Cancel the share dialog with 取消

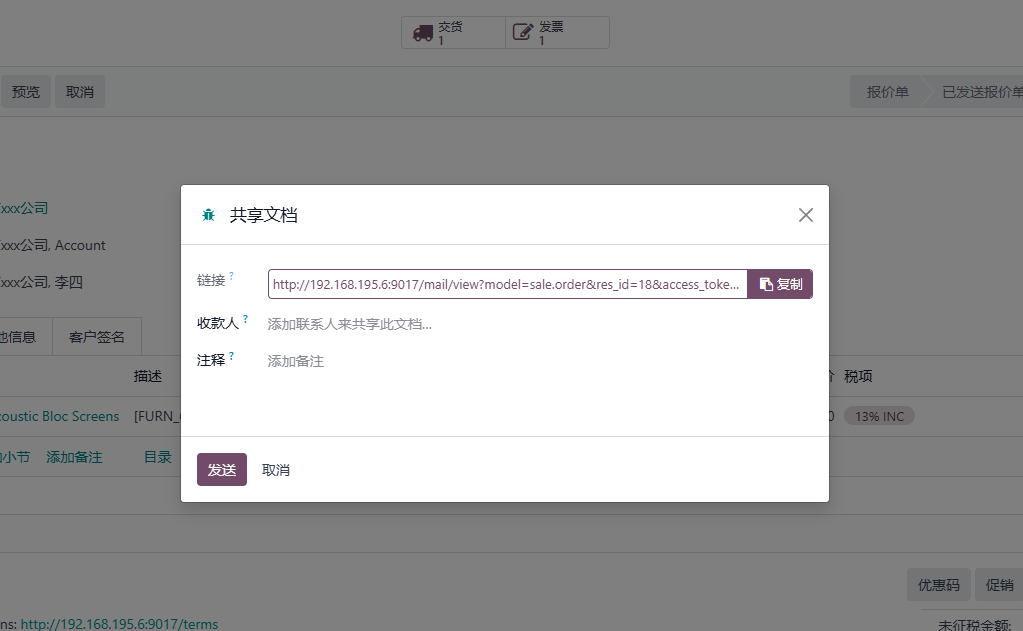coord(276,470)
